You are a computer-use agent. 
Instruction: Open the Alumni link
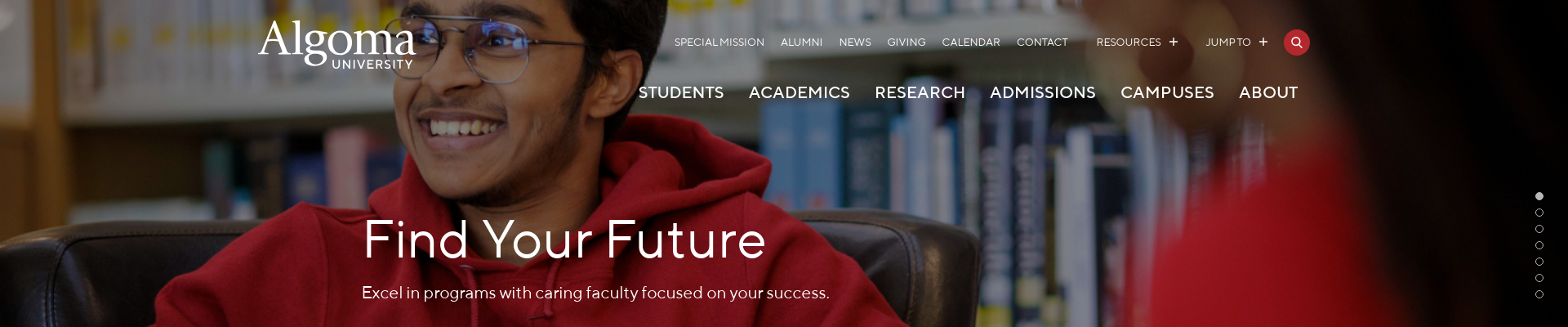pos(801,43)
